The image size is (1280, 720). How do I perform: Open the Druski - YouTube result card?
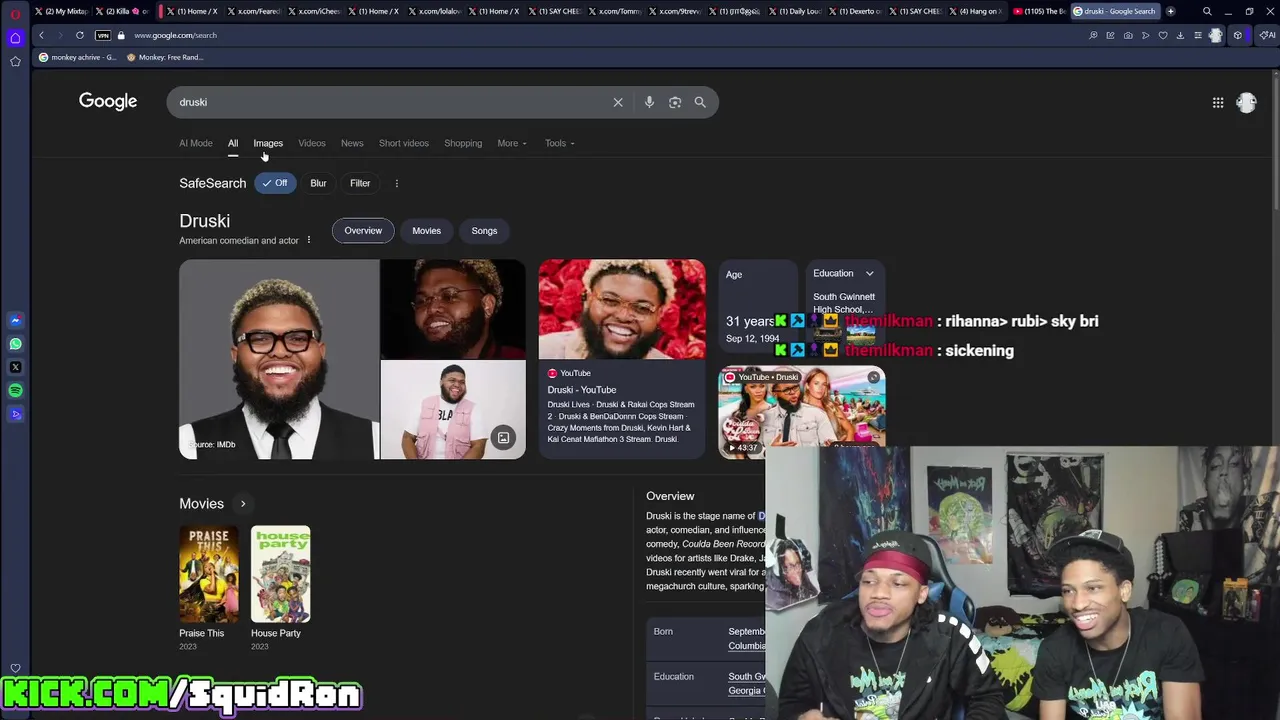(622, 359)
